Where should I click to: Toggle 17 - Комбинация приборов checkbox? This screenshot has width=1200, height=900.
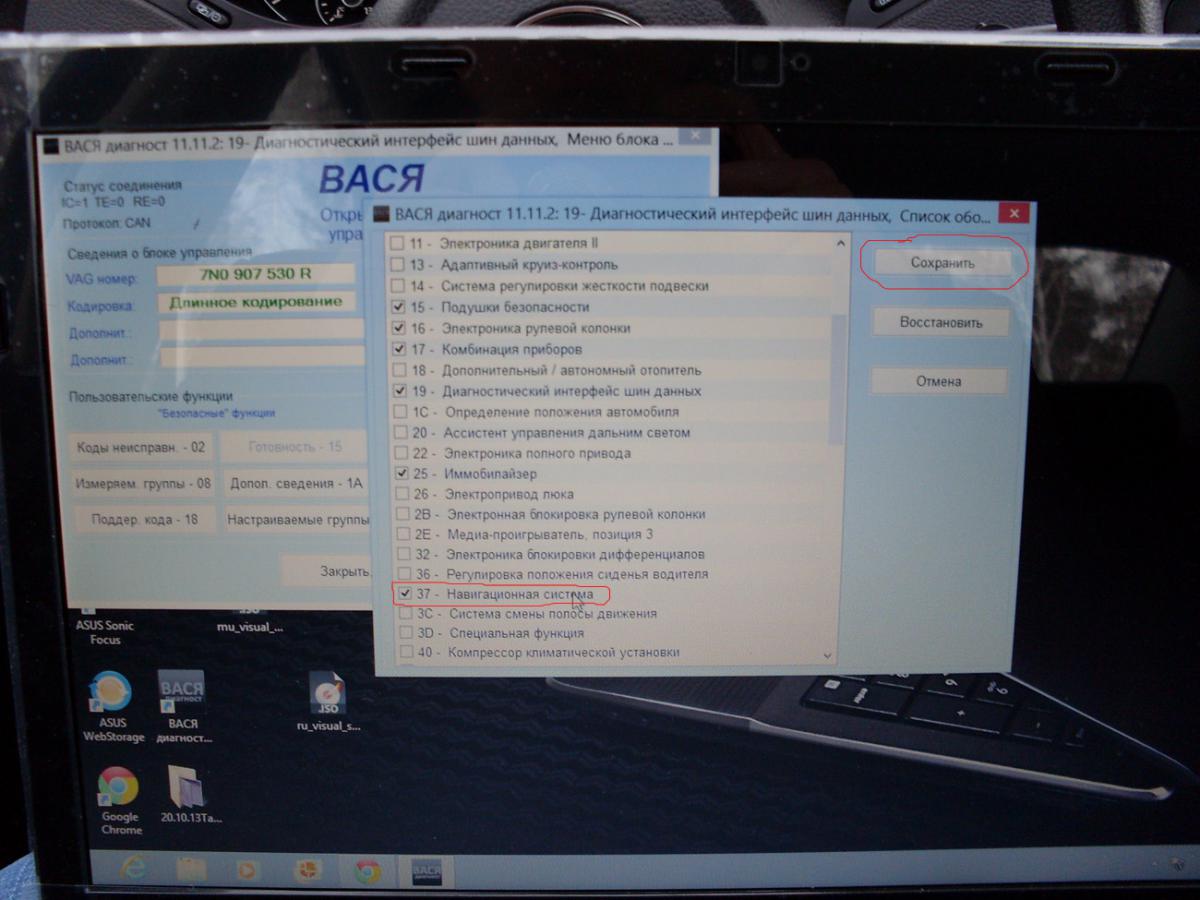point(399,349)
